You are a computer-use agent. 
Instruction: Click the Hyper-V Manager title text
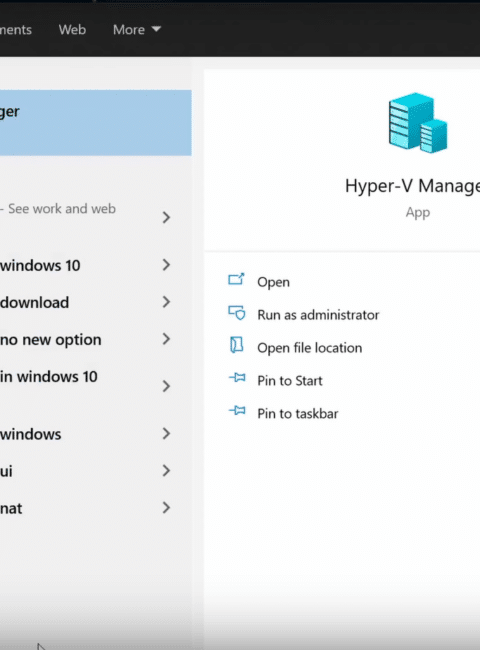(x=412, y=186)
